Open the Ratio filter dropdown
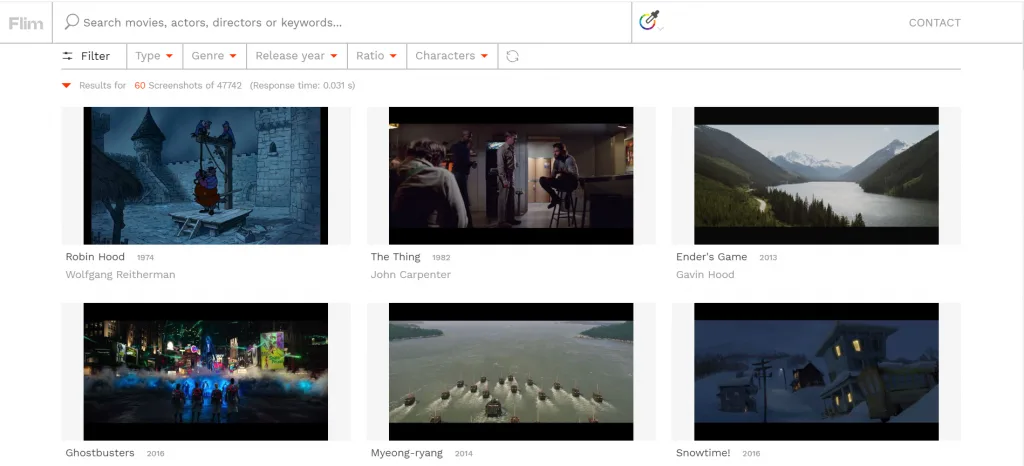 (x=377, y=56)
